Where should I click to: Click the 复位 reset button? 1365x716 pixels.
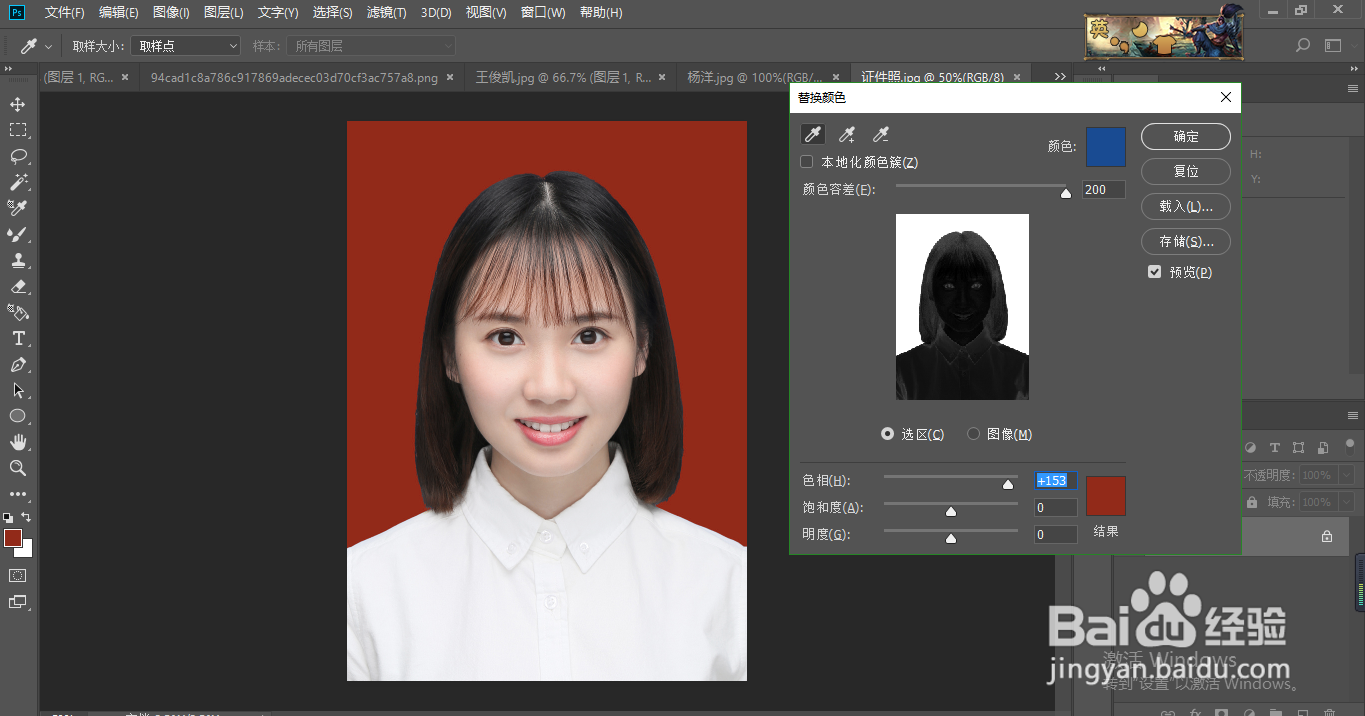[1185, 171]
